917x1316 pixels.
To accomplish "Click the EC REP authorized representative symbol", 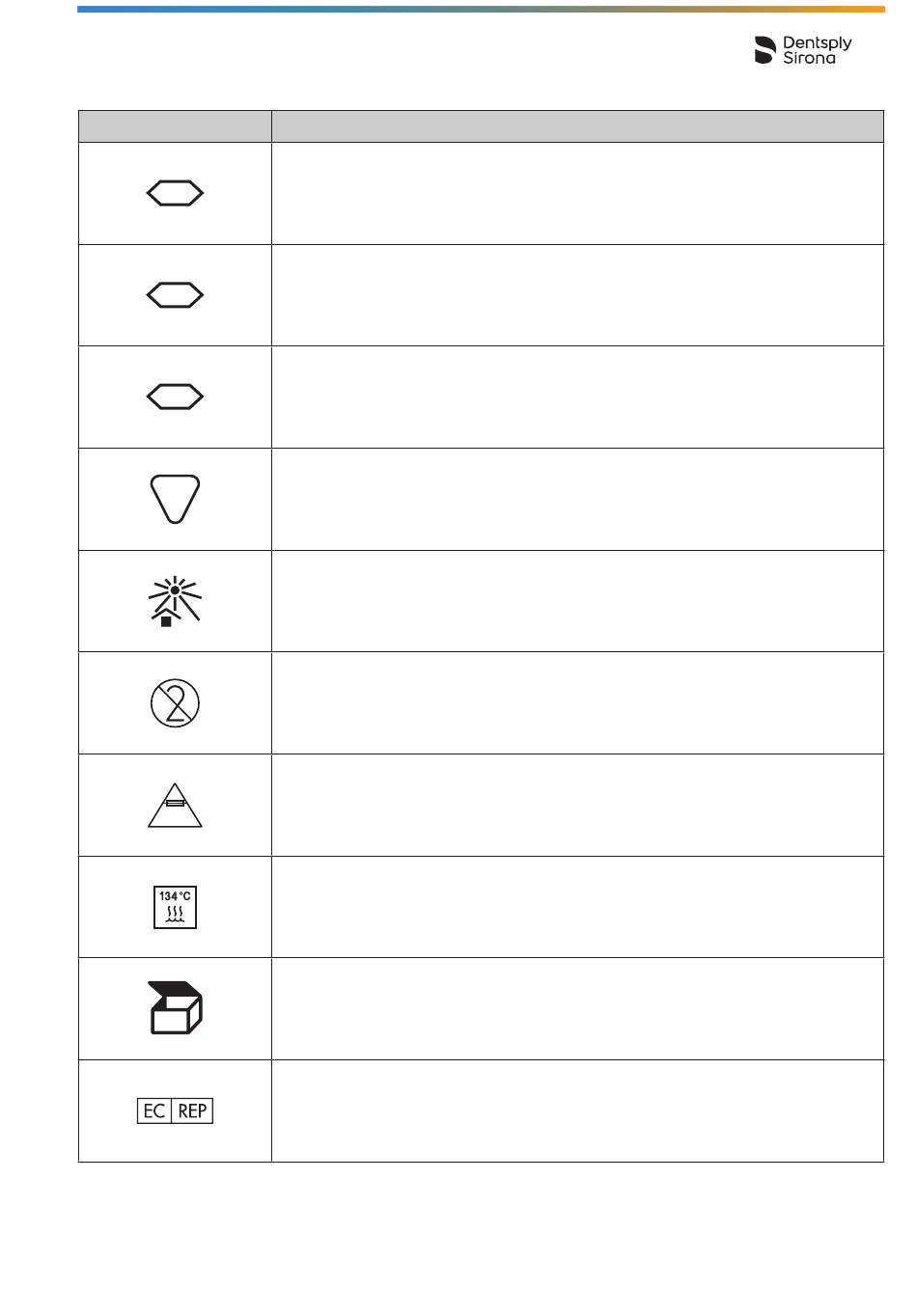I will [x=175, y=1110].
